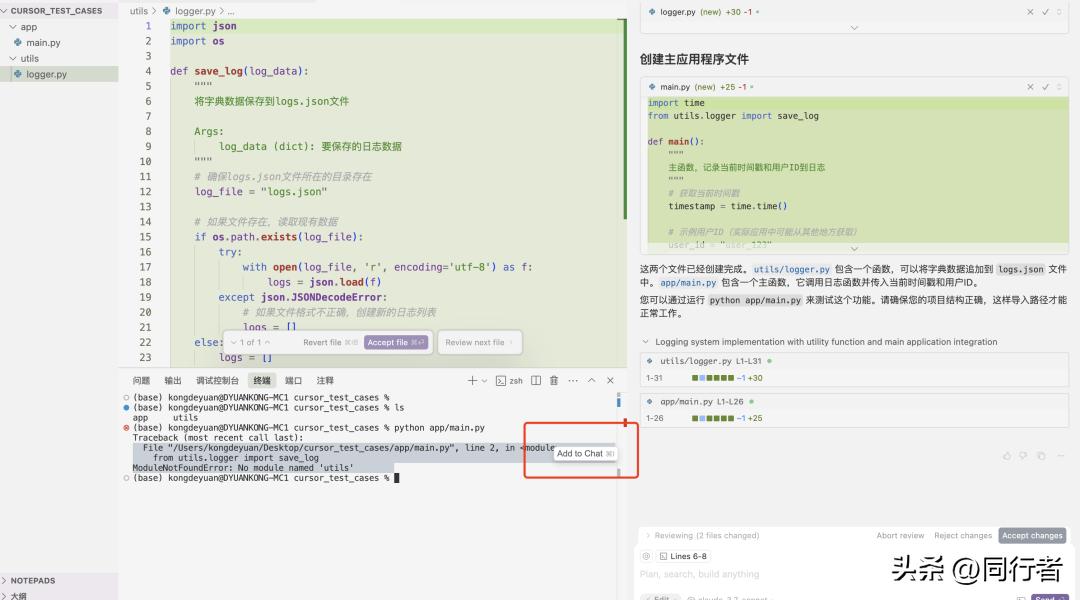Switch to the 问题 (Problems) tab
The width and height of the screenshot is (1080, 600).
coord(143,380)
